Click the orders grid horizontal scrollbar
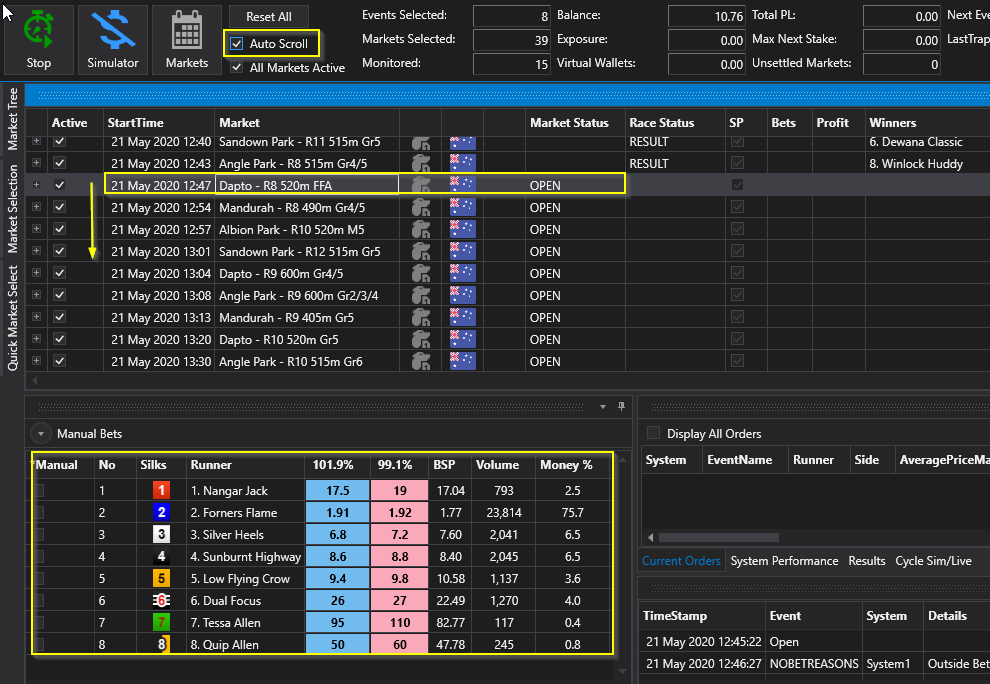 (x=719, y=537)
